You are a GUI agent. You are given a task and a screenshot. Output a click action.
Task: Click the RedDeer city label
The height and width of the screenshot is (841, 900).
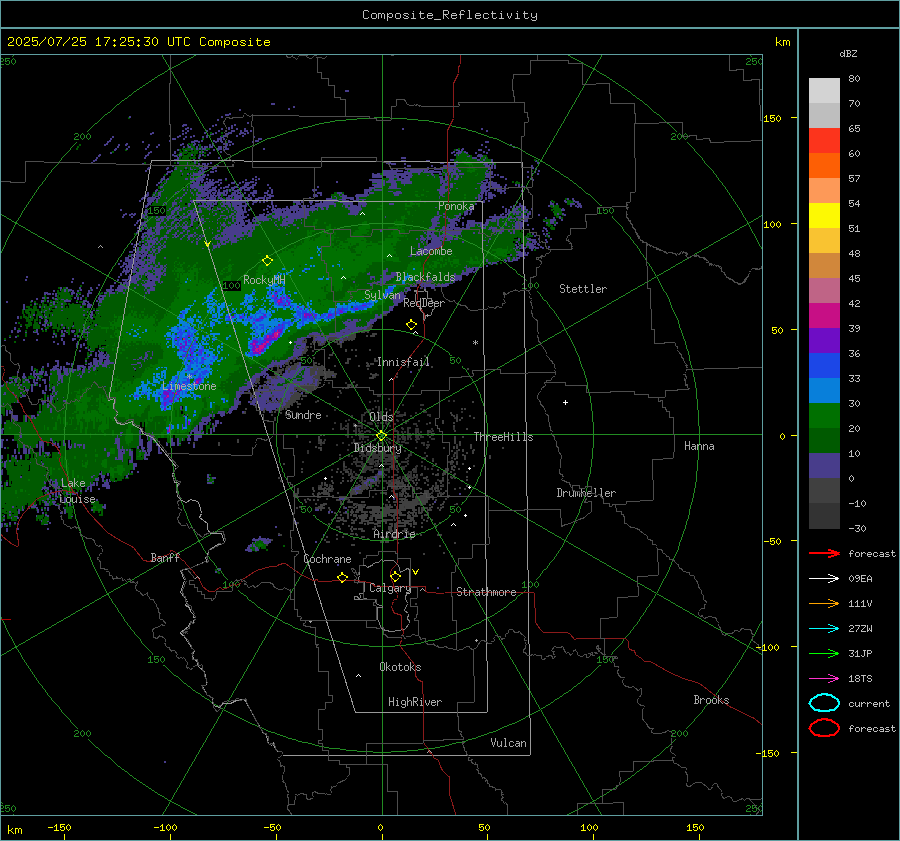tap(424, 303)
